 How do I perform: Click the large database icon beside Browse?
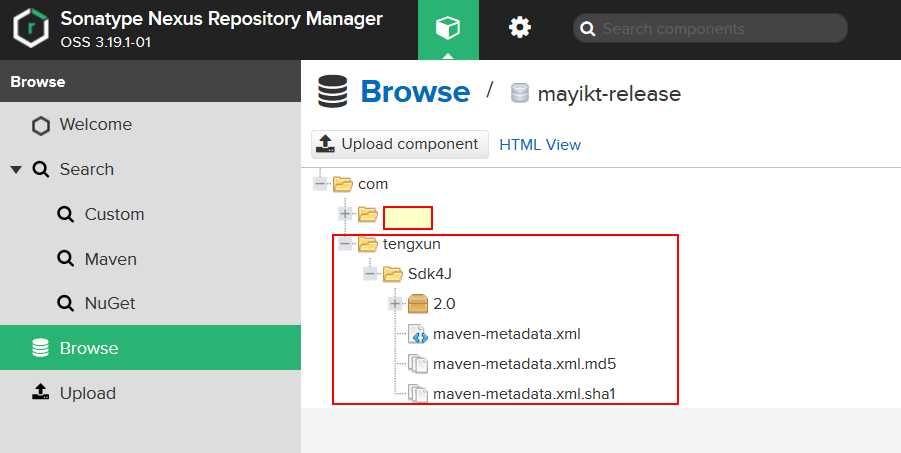(x=333, y=91)
